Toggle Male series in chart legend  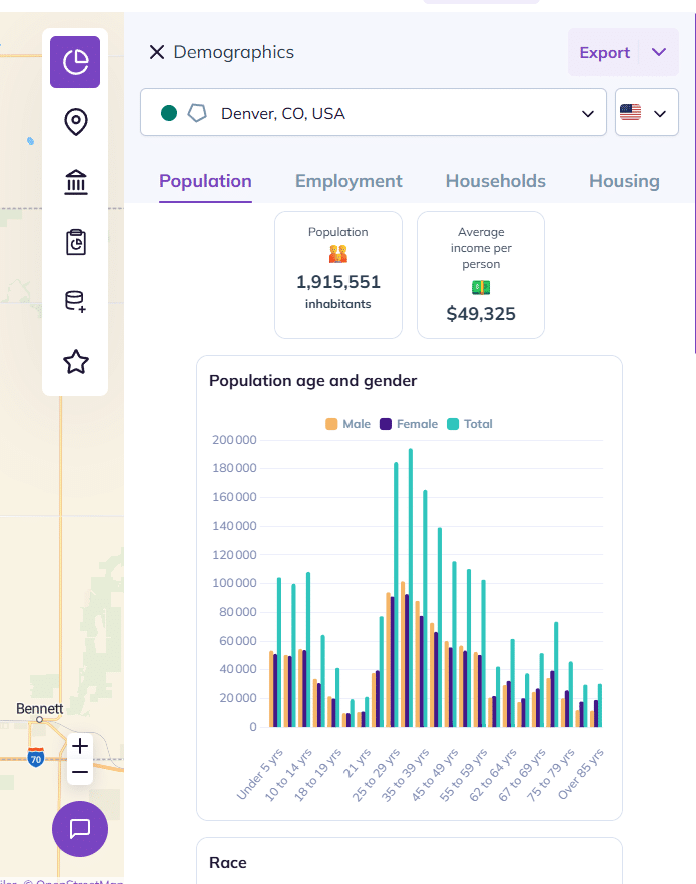[x=348, y=424]
